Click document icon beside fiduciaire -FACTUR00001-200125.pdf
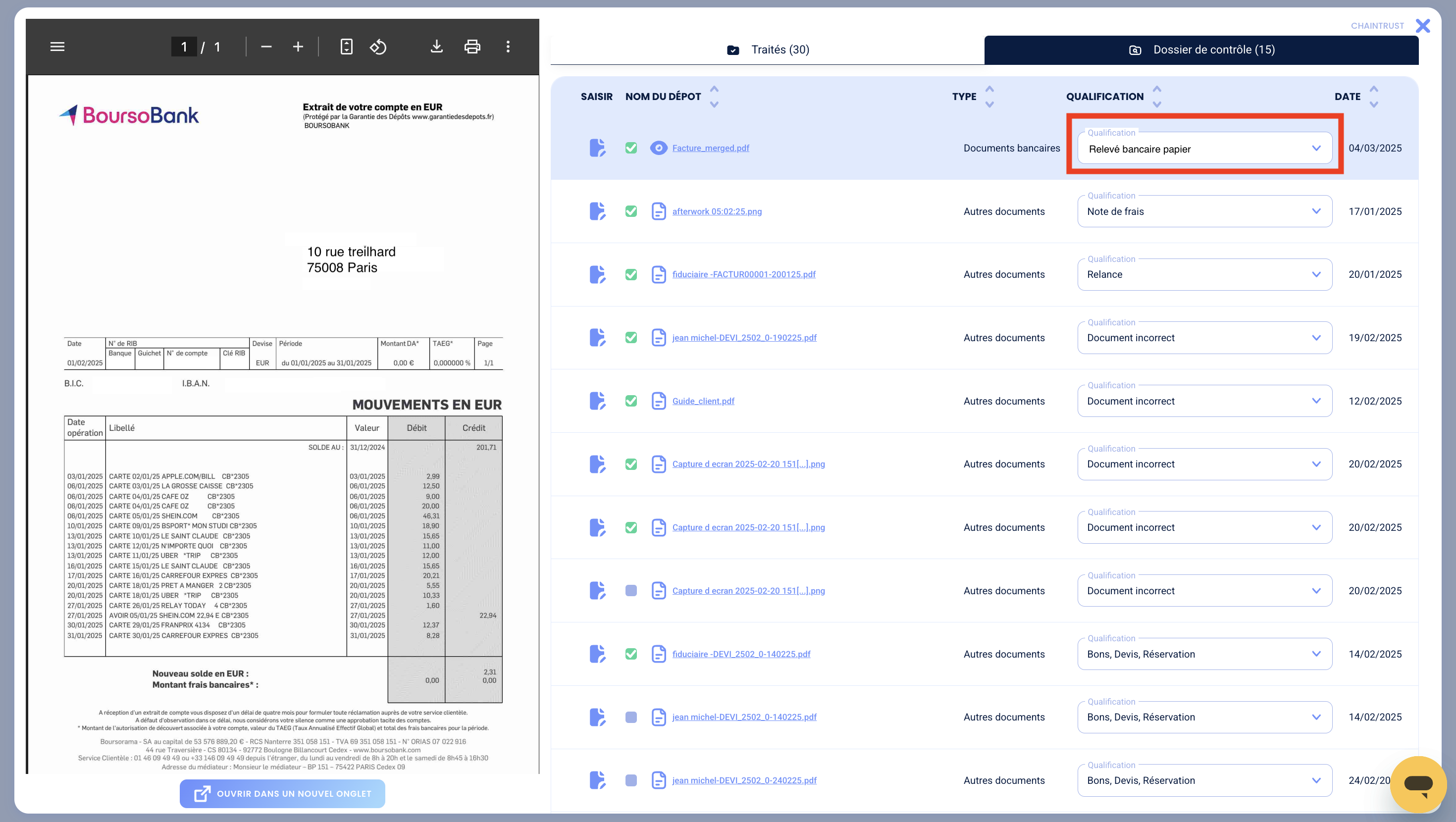 click(659, 275)
